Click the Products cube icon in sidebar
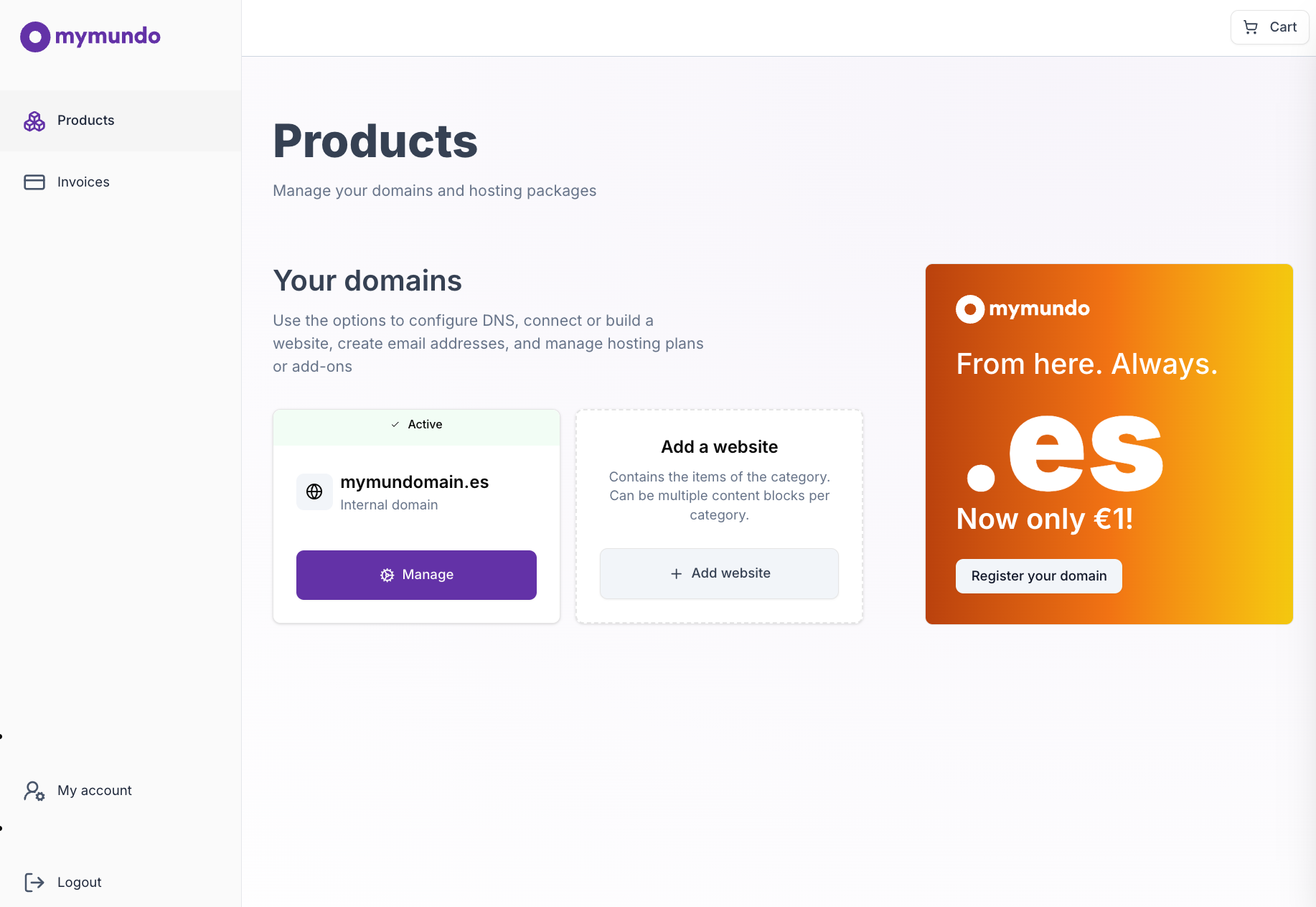Image resolution: width=1316 pixels, height=907 pixels. pyautogui.click(x=34, y=121)
